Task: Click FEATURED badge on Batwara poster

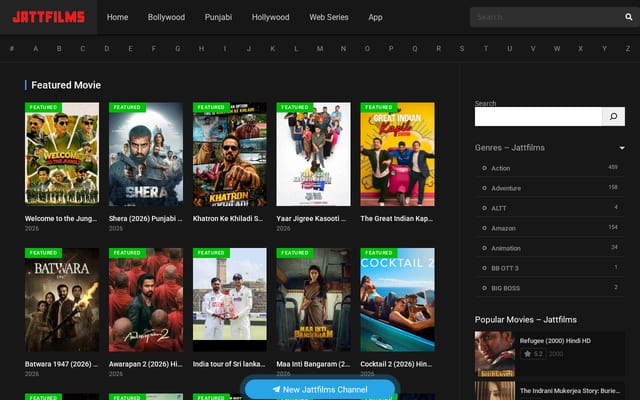Action: 43,253
